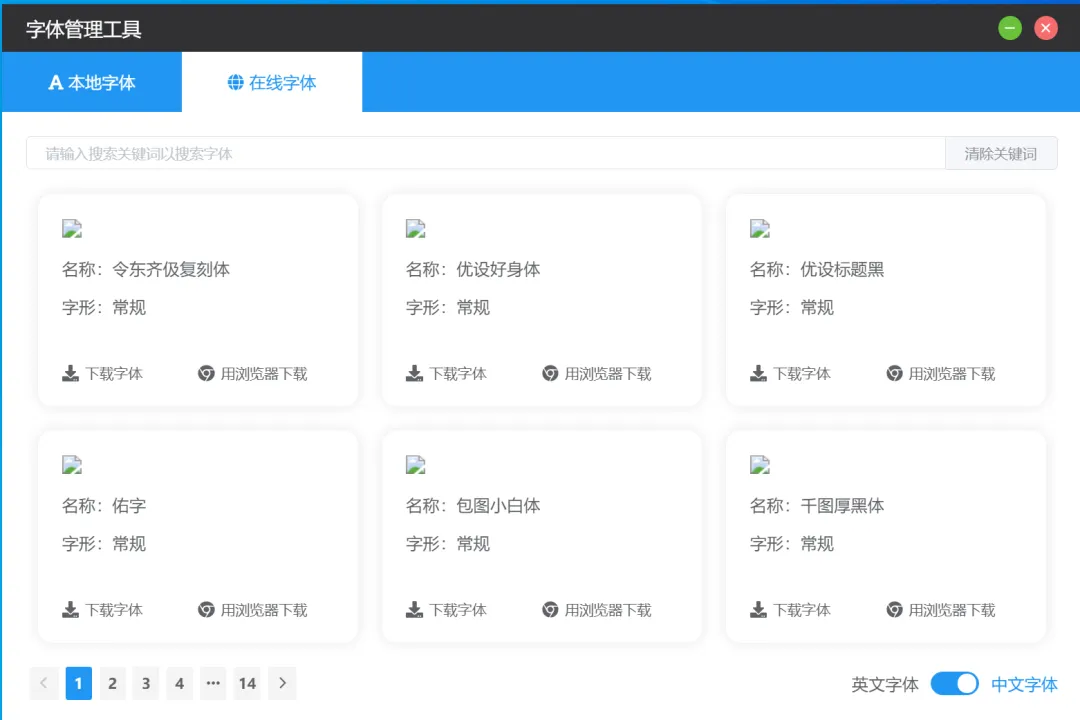Viewport: 1080px width, 720px height.
Task: Download 优设好身体 with browser
Action: tap(596, 373)
